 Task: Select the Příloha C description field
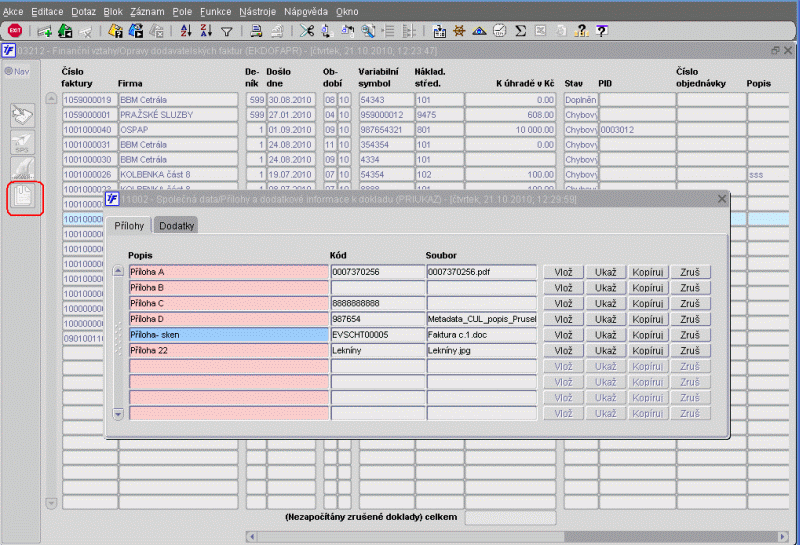tap(228, 303)
